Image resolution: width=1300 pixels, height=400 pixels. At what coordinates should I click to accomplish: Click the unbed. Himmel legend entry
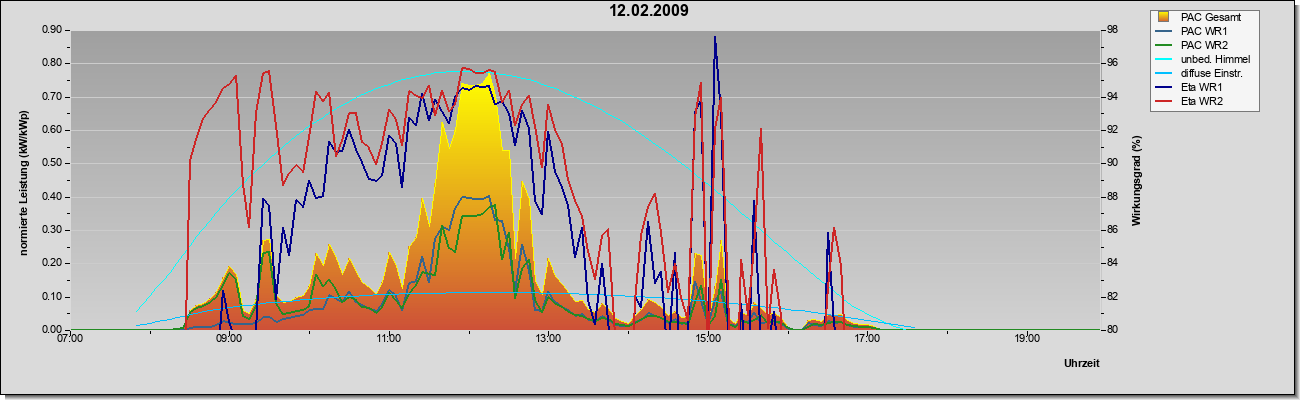[1215, 59]
